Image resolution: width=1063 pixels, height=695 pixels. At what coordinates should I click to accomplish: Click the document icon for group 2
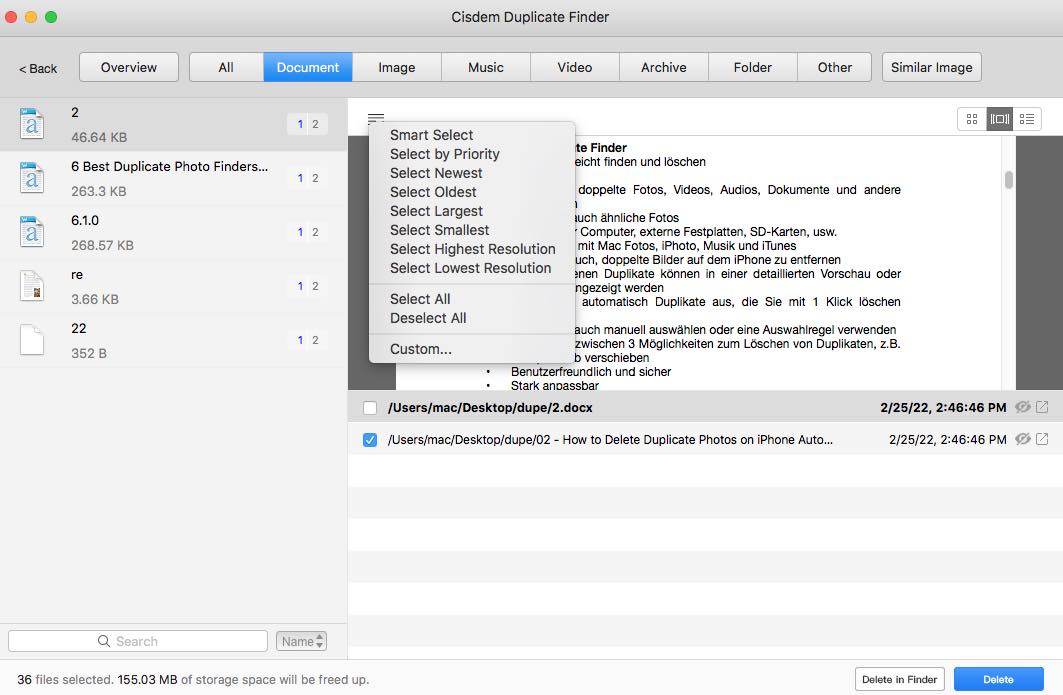(32, 123)
